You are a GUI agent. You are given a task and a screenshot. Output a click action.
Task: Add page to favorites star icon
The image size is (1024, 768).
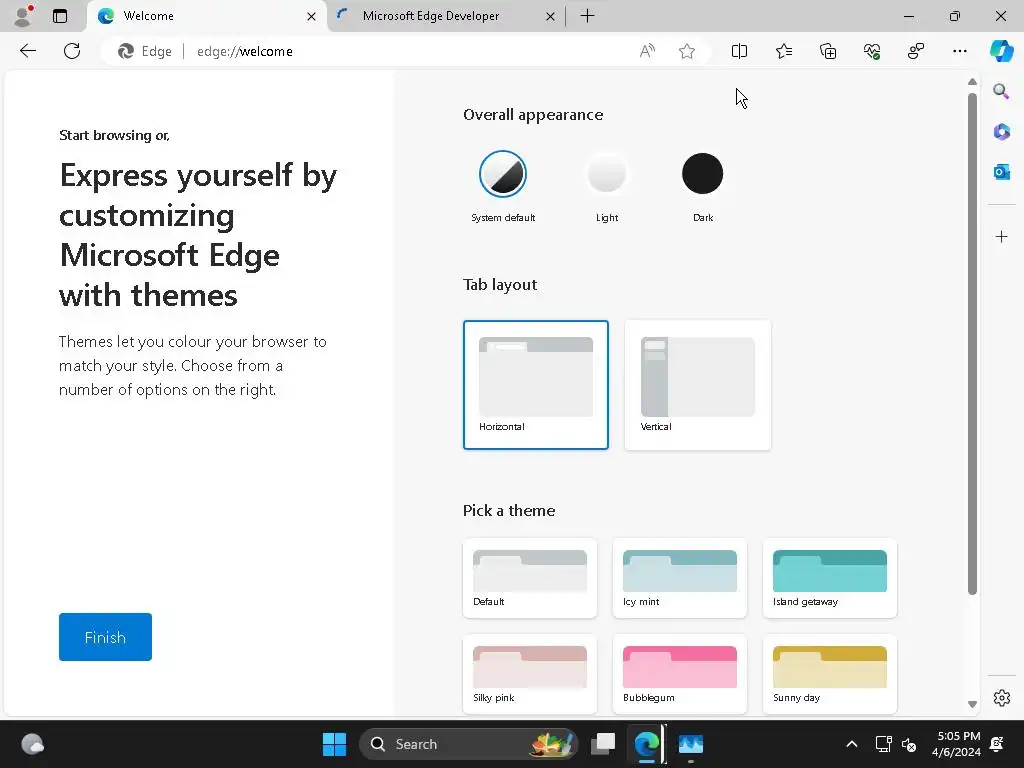686,51
